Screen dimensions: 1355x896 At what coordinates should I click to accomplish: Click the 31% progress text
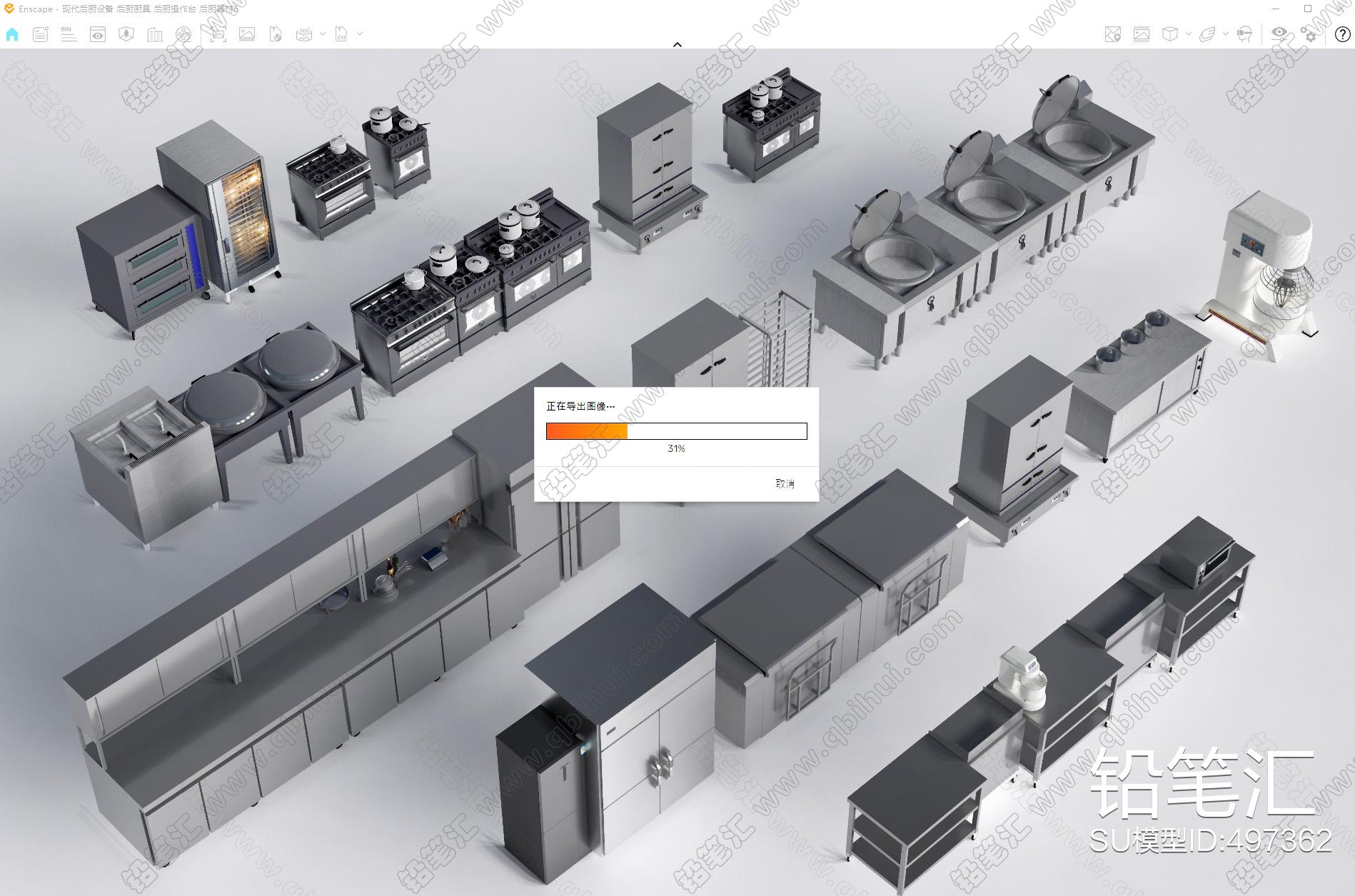tap(676, 449)
